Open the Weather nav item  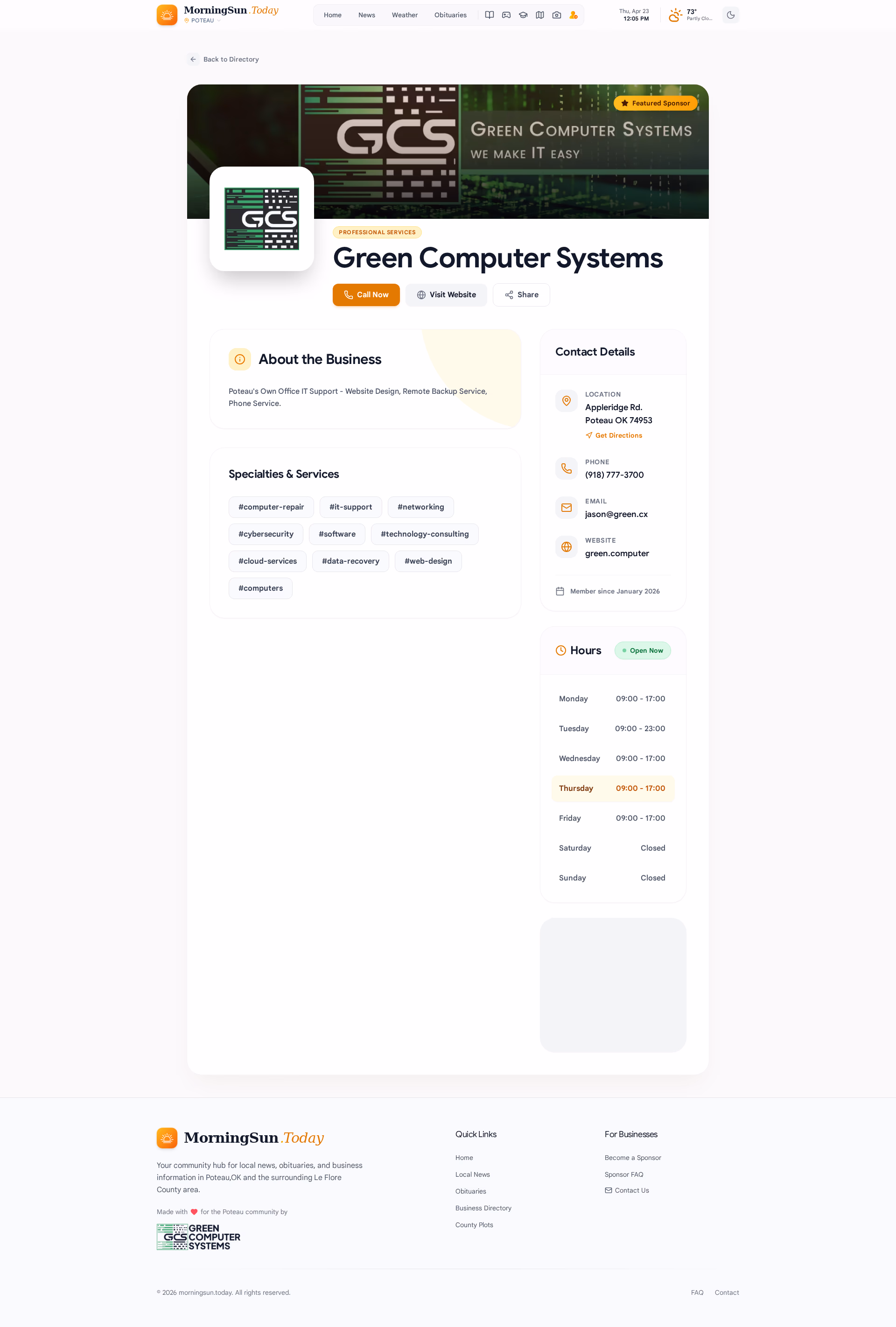pos(404,15)
